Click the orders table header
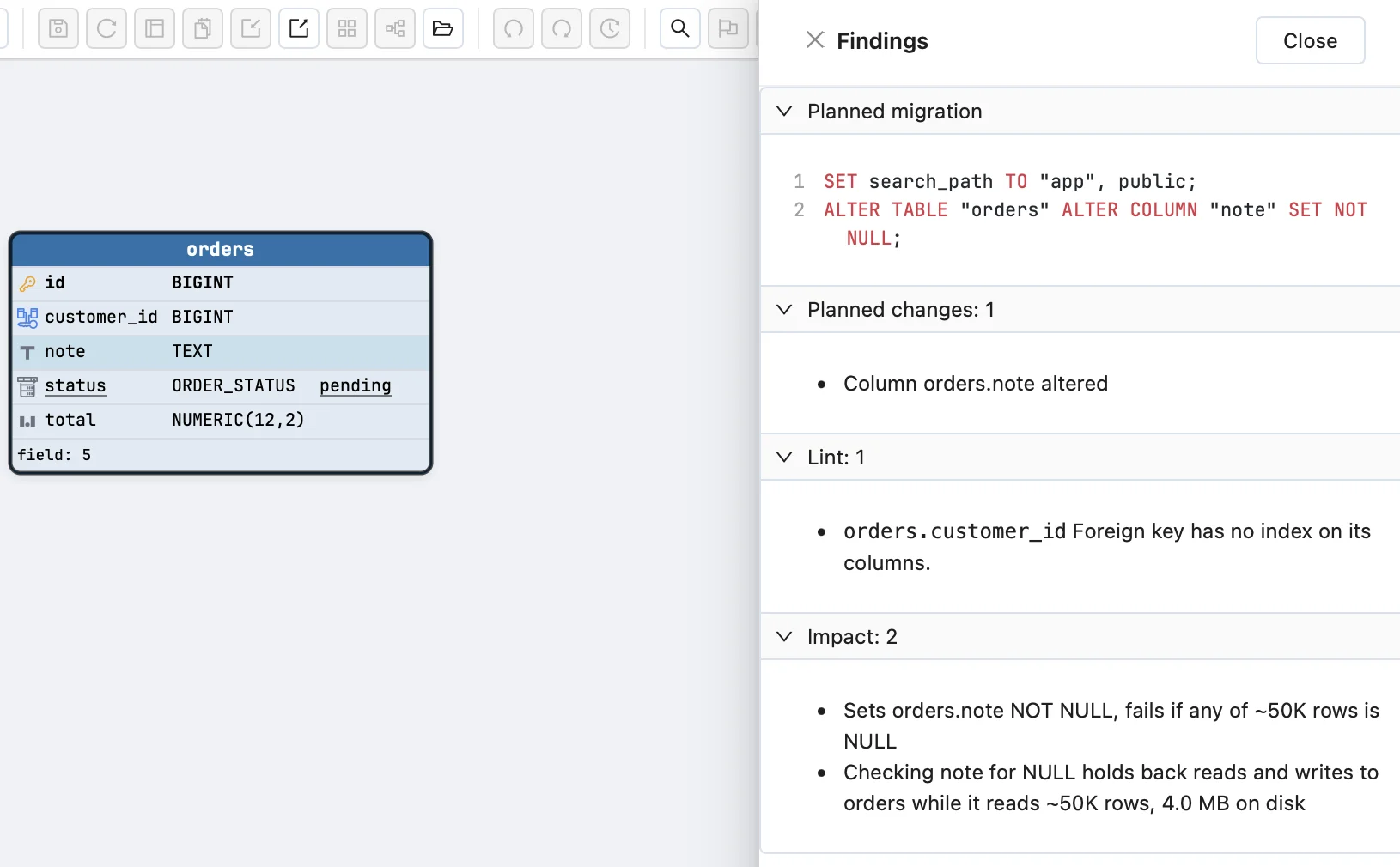Viewport: 1400px width, 867px height. click(221, 250)
